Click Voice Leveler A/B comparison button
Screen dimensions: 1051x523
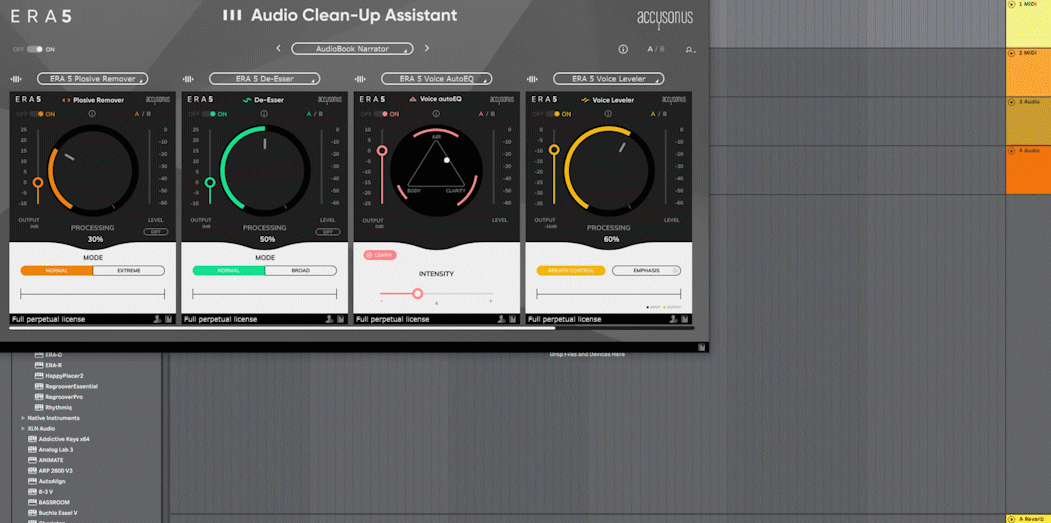(x=659, y=114)
